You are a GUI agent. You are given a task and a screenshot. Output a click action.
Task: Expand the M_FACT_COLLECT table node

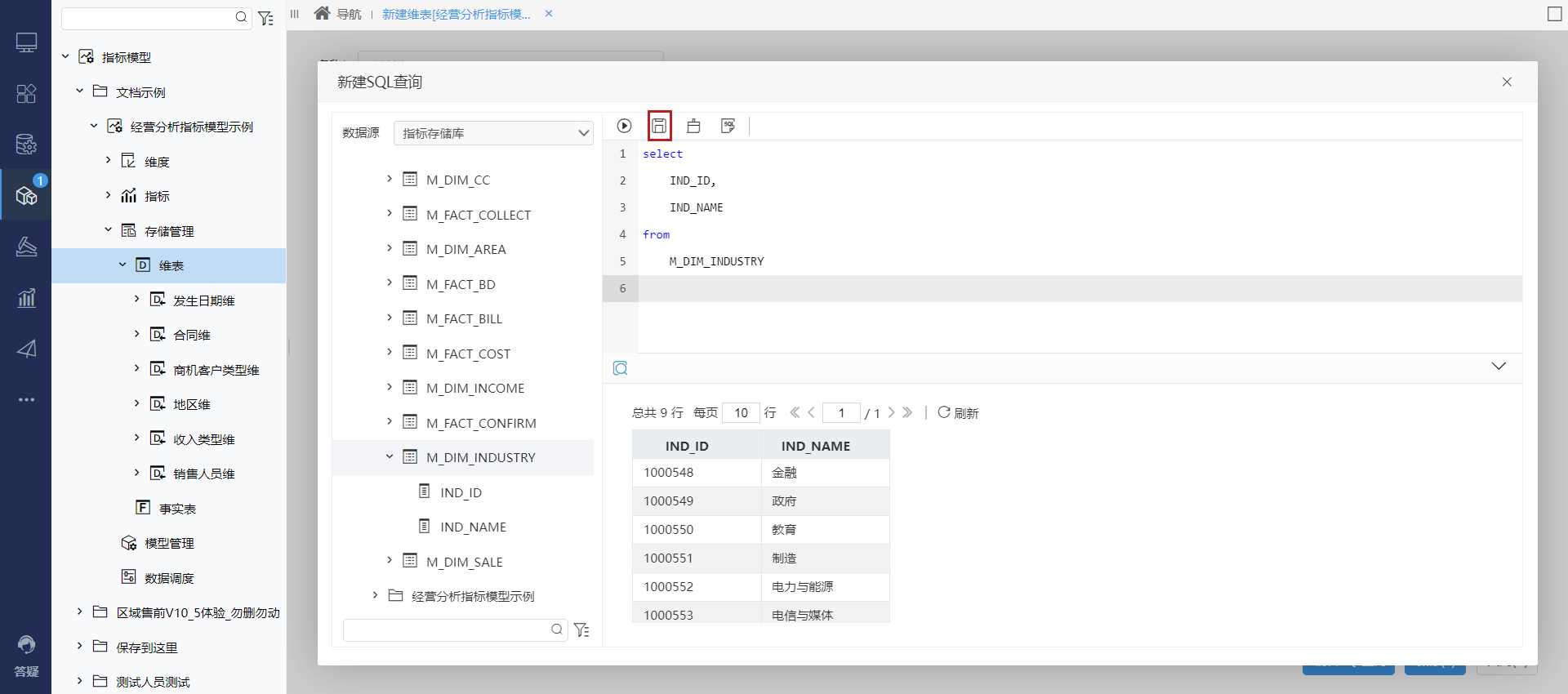tap(390, 213)
